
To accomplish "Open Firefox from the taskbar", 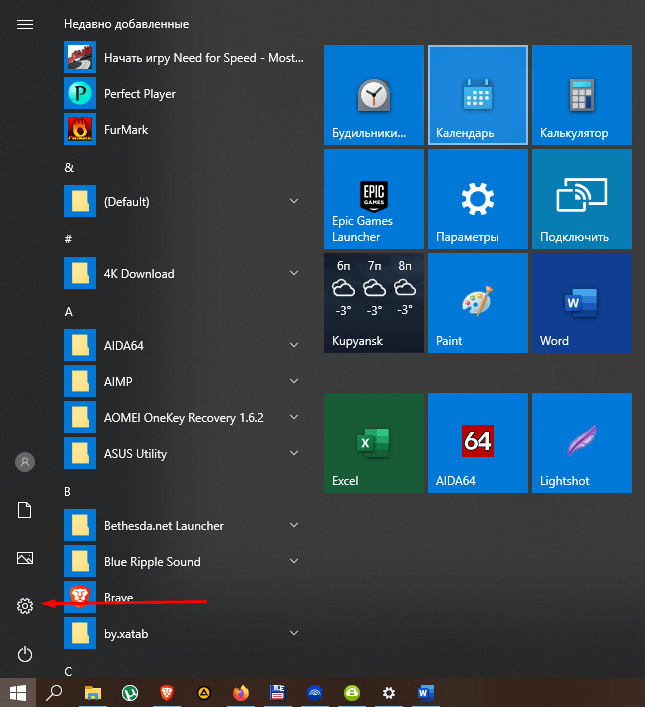I will [241, 693].
